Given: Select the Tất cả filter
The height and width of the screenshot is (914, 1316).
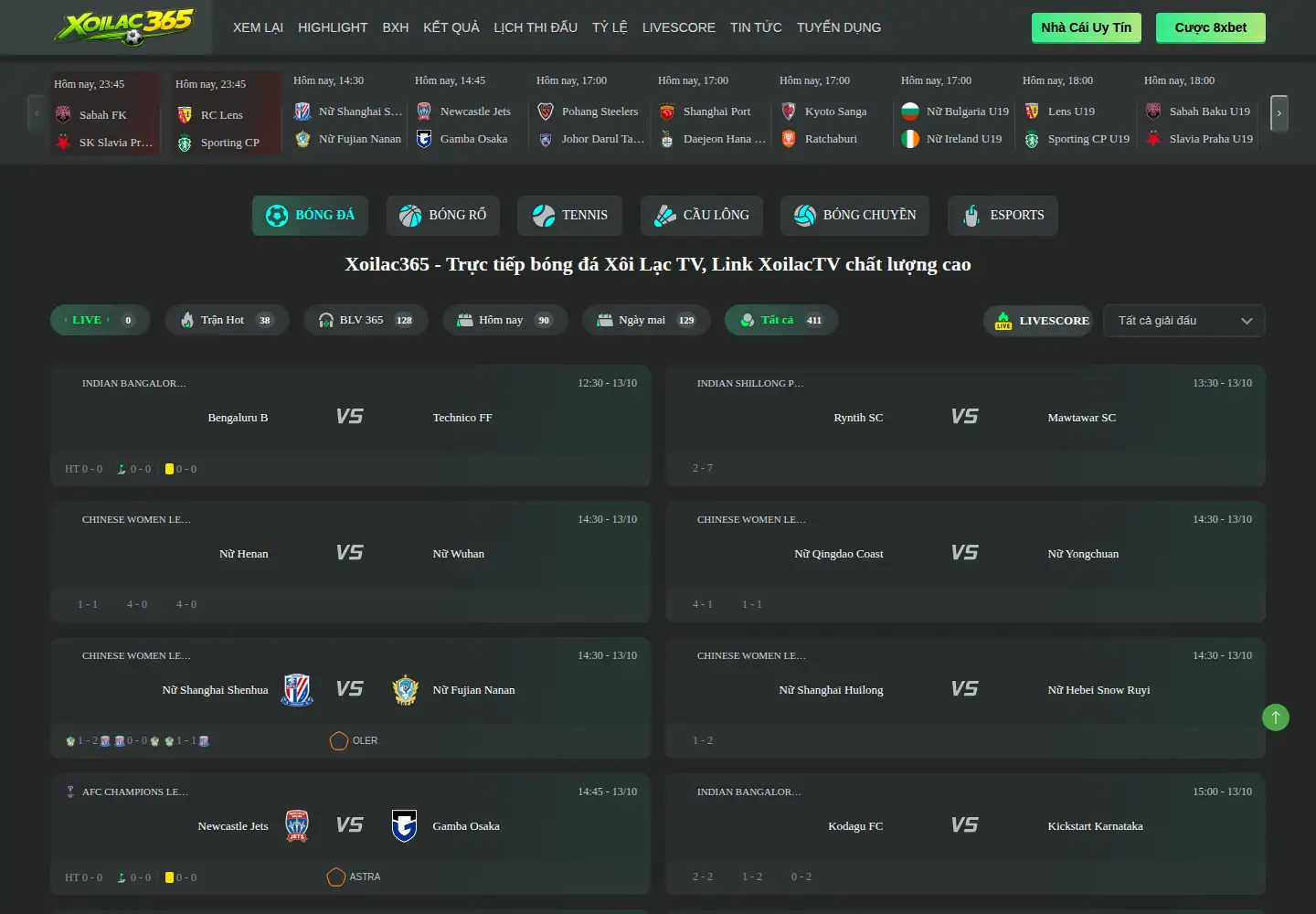Looking at the screenshot, I should (781, 320).
